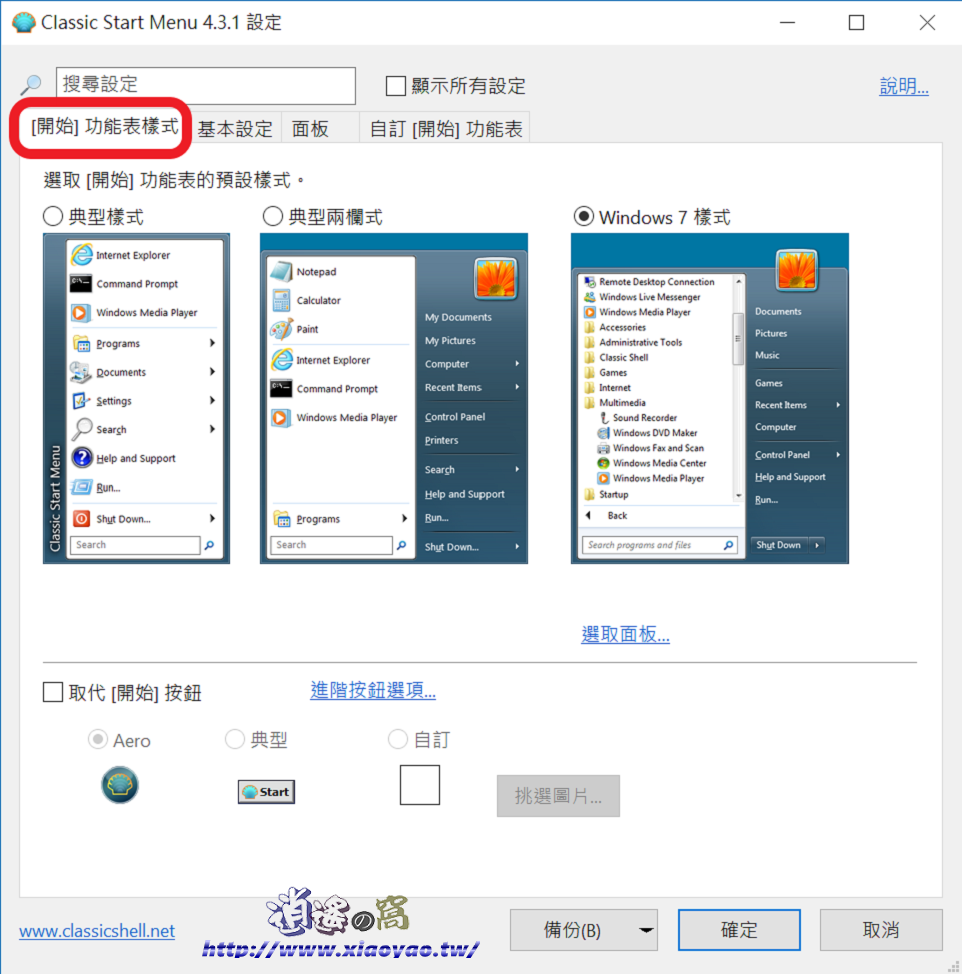Click the Documents icon in classic preview

(81, 371)
